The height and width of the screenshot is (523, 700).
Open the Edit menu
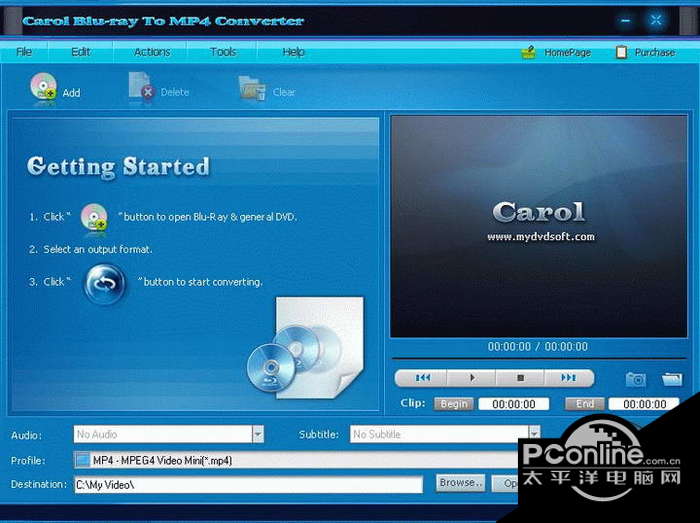[x=81, y=52]
